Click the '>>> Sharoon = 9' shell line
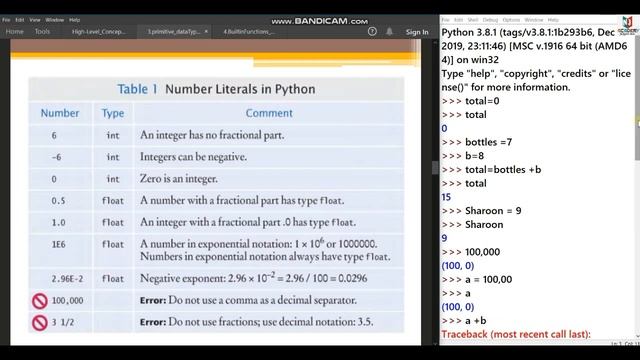This screenshot has width=640, height=360. 481,211
